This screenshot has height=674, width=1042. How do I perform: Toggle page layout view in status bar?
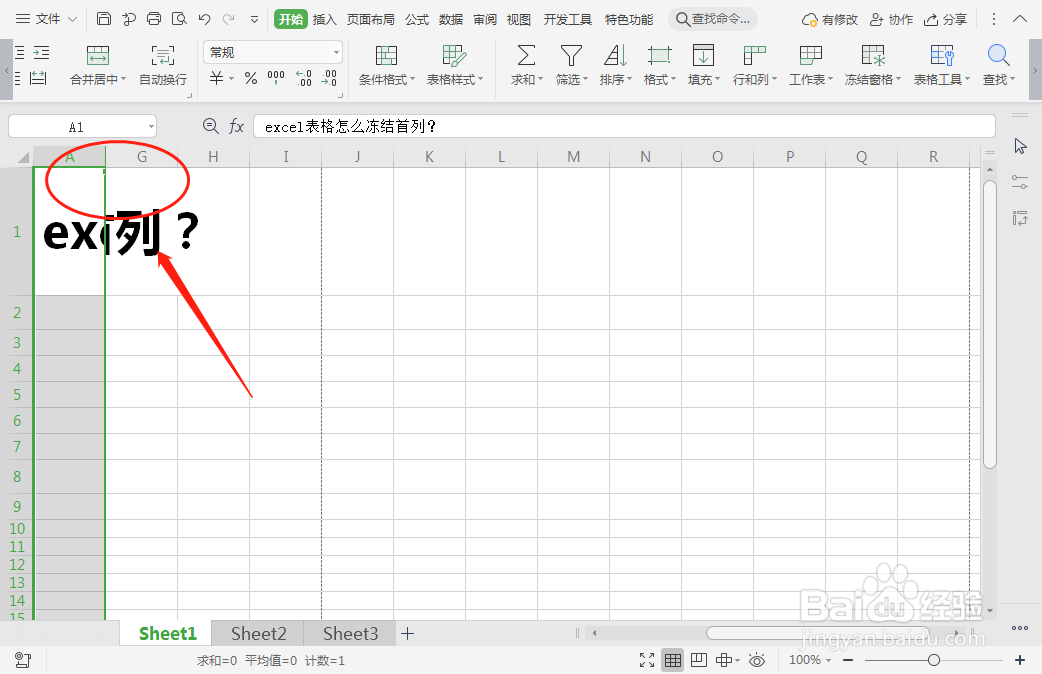click(x=698, y=660)
